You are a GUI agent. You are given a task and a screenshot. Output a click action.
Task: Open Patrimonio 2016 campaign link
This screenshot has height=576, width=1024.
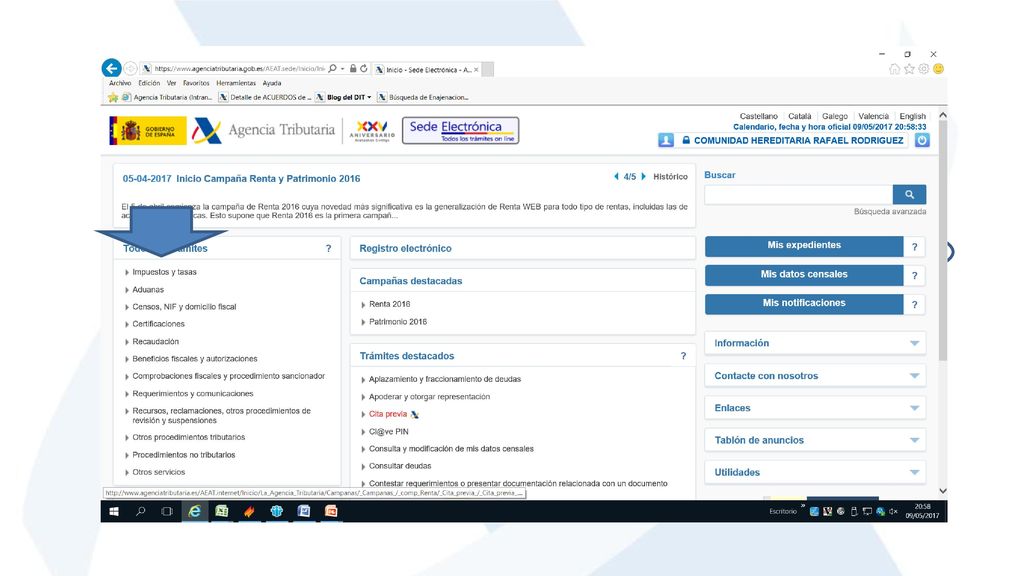click(398, 322)
